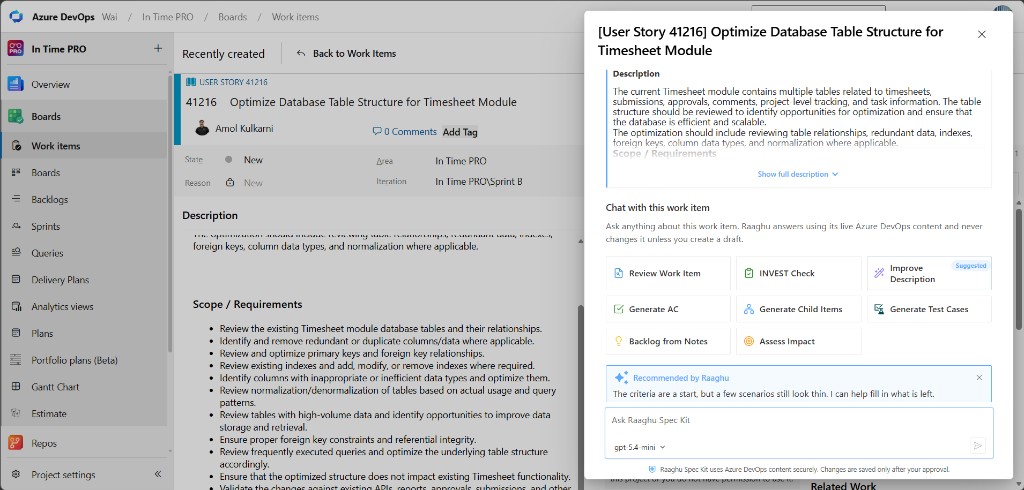Open the Reason field dropdown
Viewport: 1024px width, 490px height.
coord(253,183)
